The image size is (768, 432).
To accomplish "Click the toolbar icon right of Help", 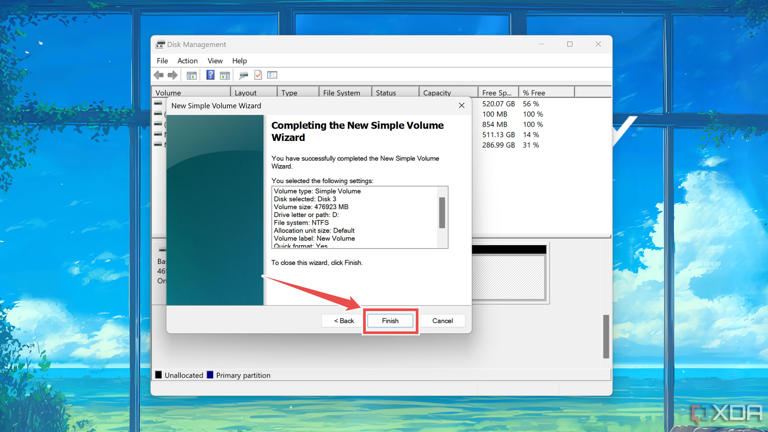I will 225,75.
